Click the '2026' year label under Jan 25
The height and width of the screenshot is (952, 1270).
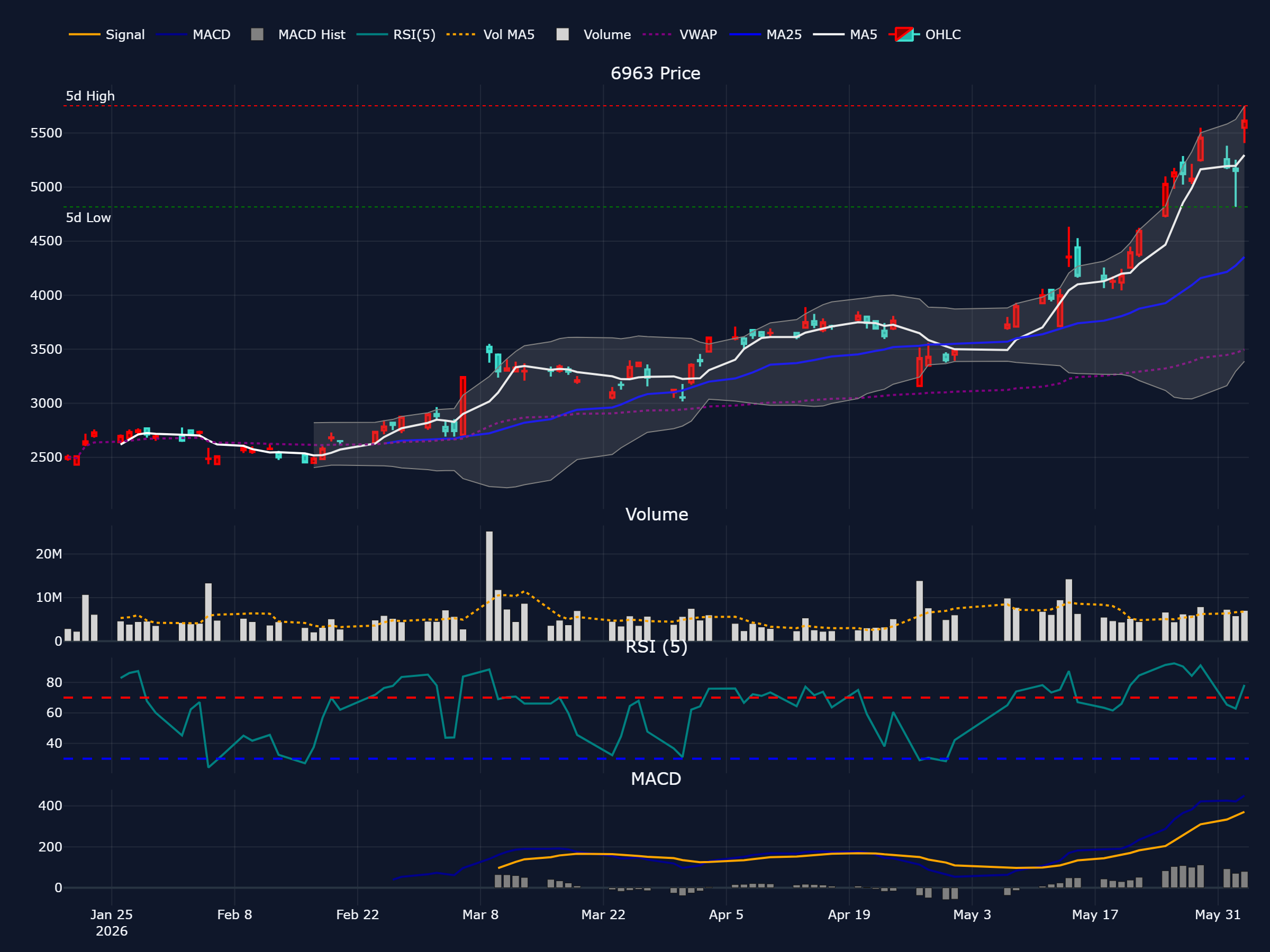(111, 931)
